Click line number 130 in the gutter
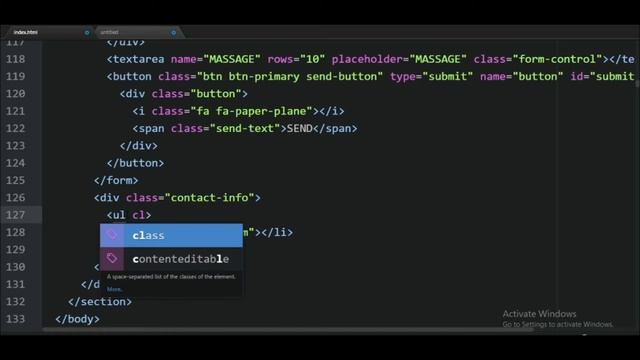 (x=16, y=267)
